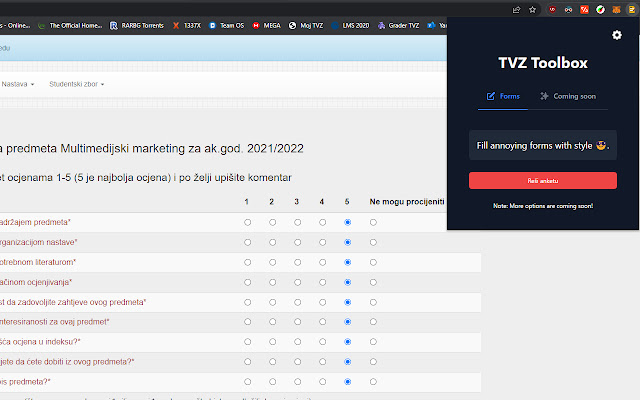The image size is (640, 400).
Task: Open the orange extension icon in toolbar
Action: [x=616, y=10]
